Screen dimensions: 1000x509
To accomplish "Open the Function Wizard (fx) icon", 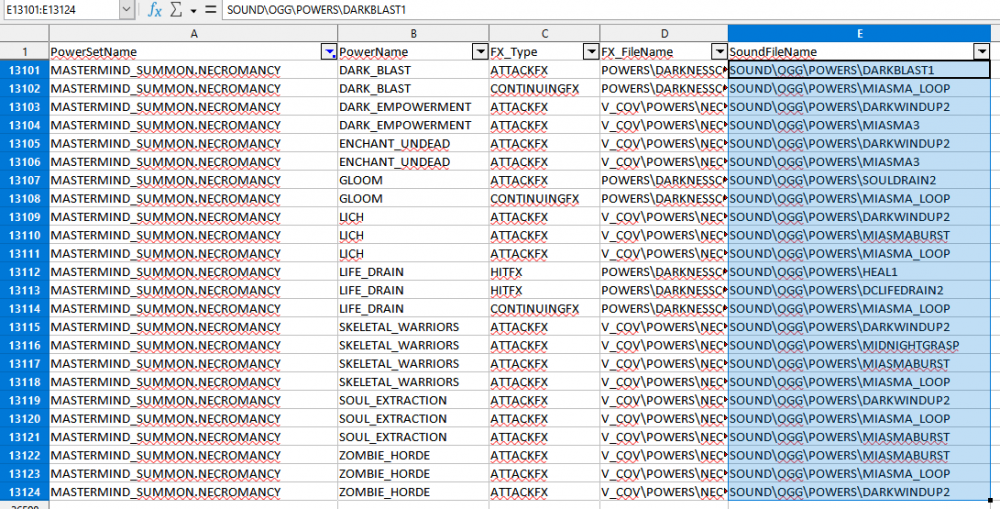I will point(155,10).
